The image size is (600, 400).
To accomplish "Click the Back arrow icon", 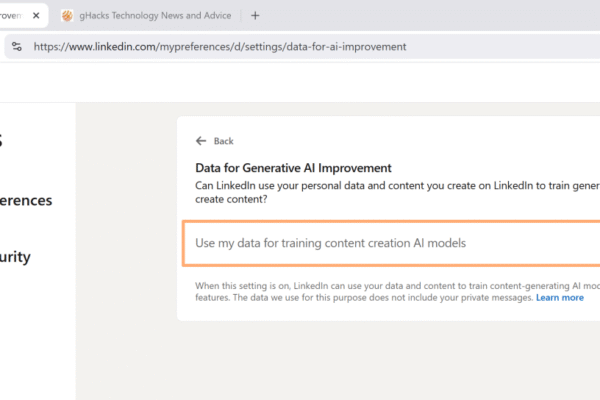I will pyautogui.click(x=201, y=141).
